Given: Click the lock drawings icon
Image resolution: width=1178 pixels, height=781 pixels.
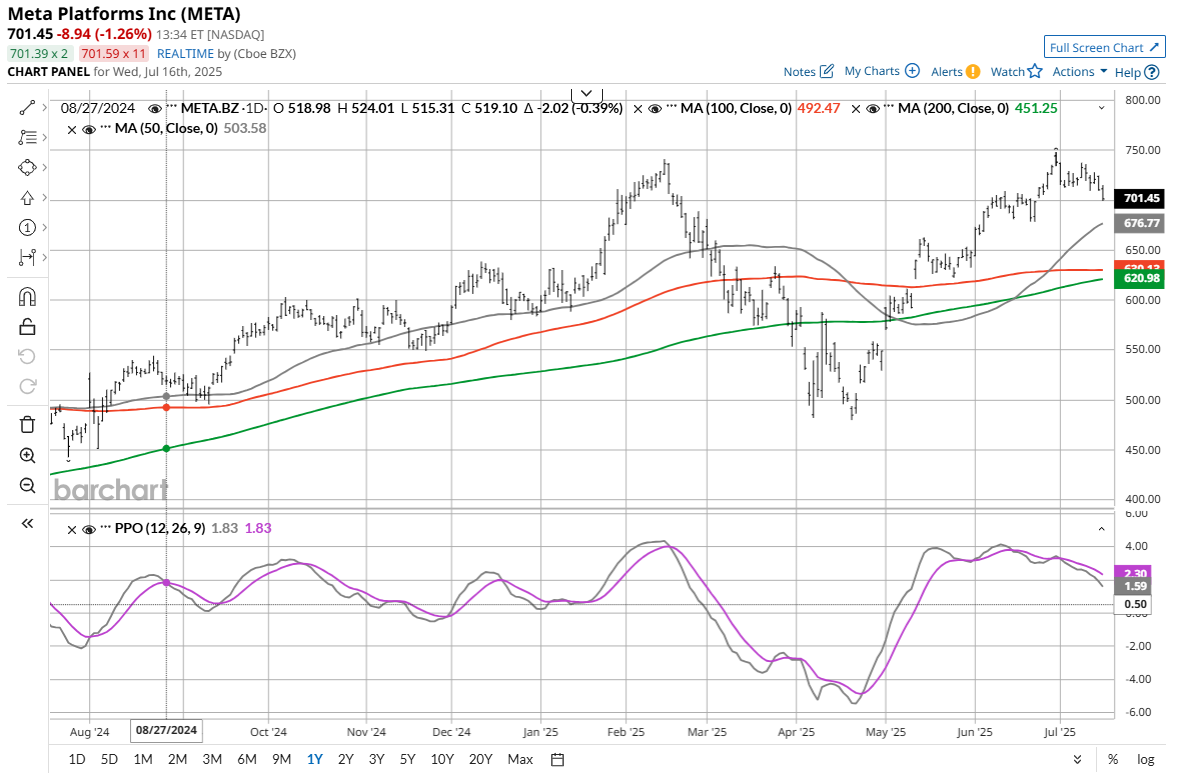Looking at the screenshot, I should pos(27,327).
